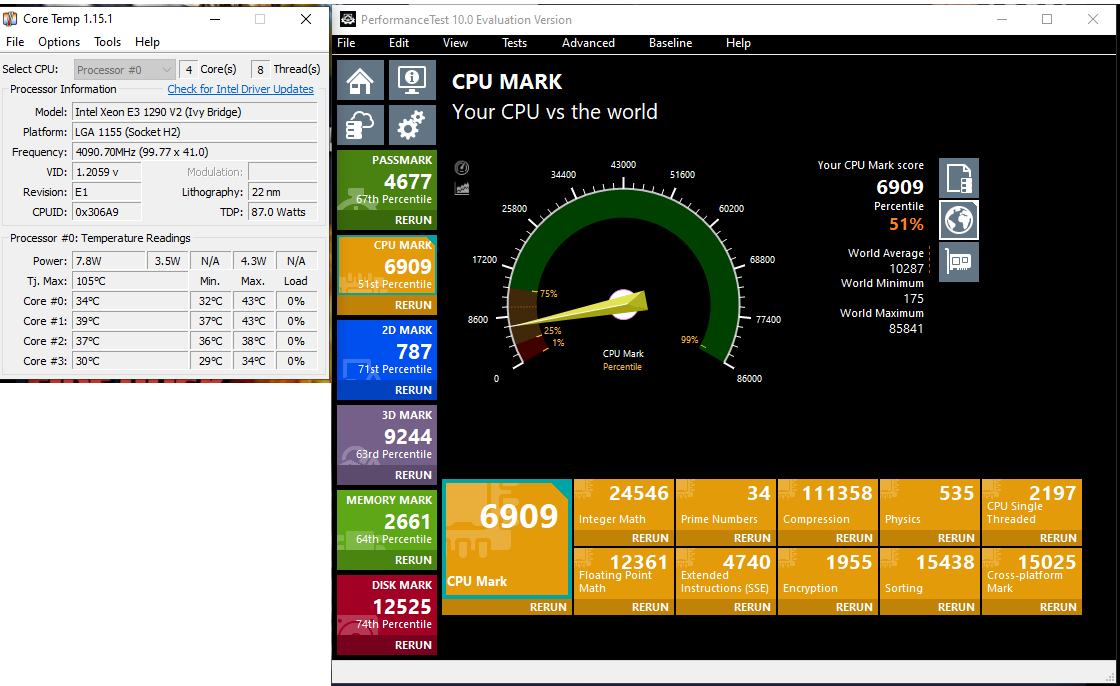This screenshot has height=686, width=1120.
Task: Rerun the Physics test
Action: click(x=956, y=538)
